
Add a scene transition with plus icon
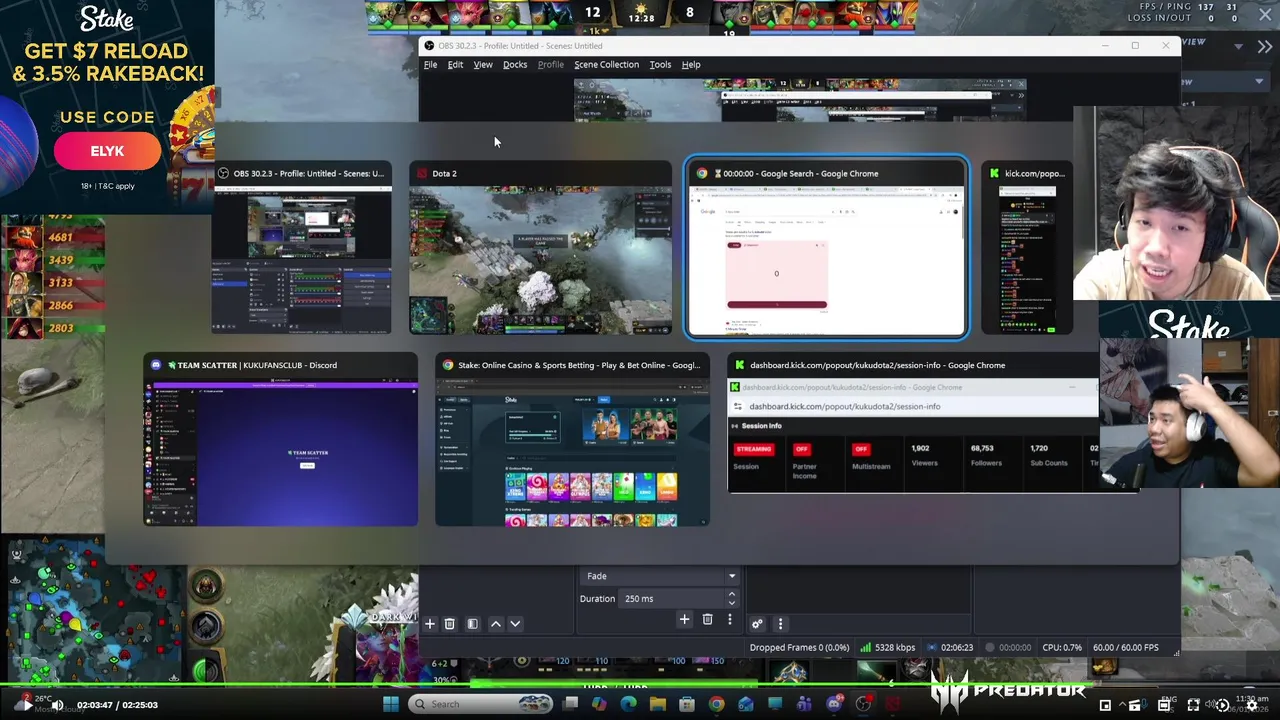pos(684,619)
